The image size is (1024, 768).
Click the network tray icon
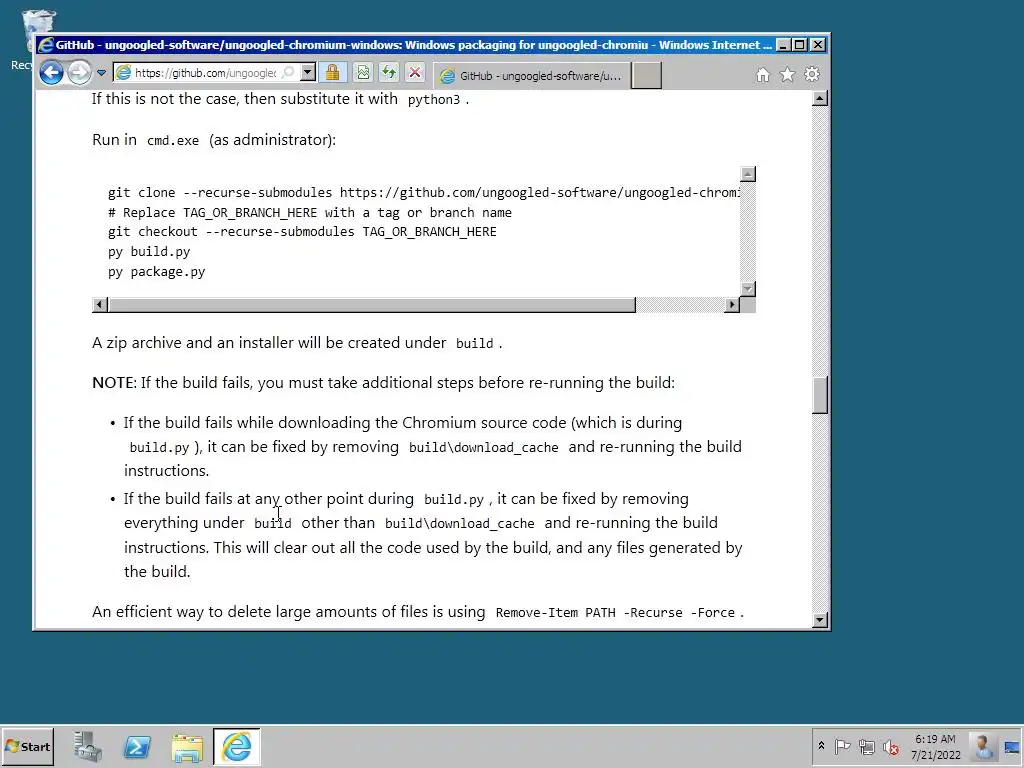click(867, 746)
